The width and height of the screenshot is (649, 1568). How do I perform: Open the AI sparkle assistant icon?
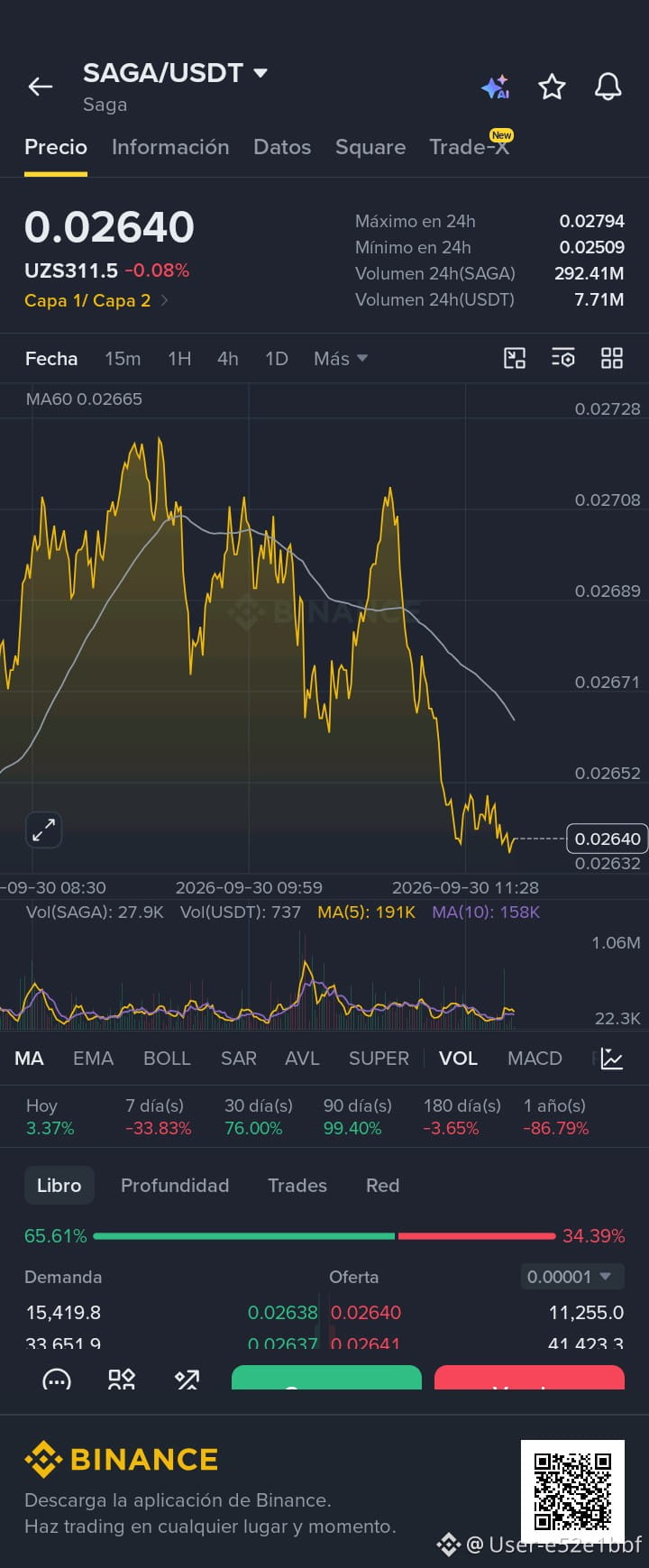point(496,87)
